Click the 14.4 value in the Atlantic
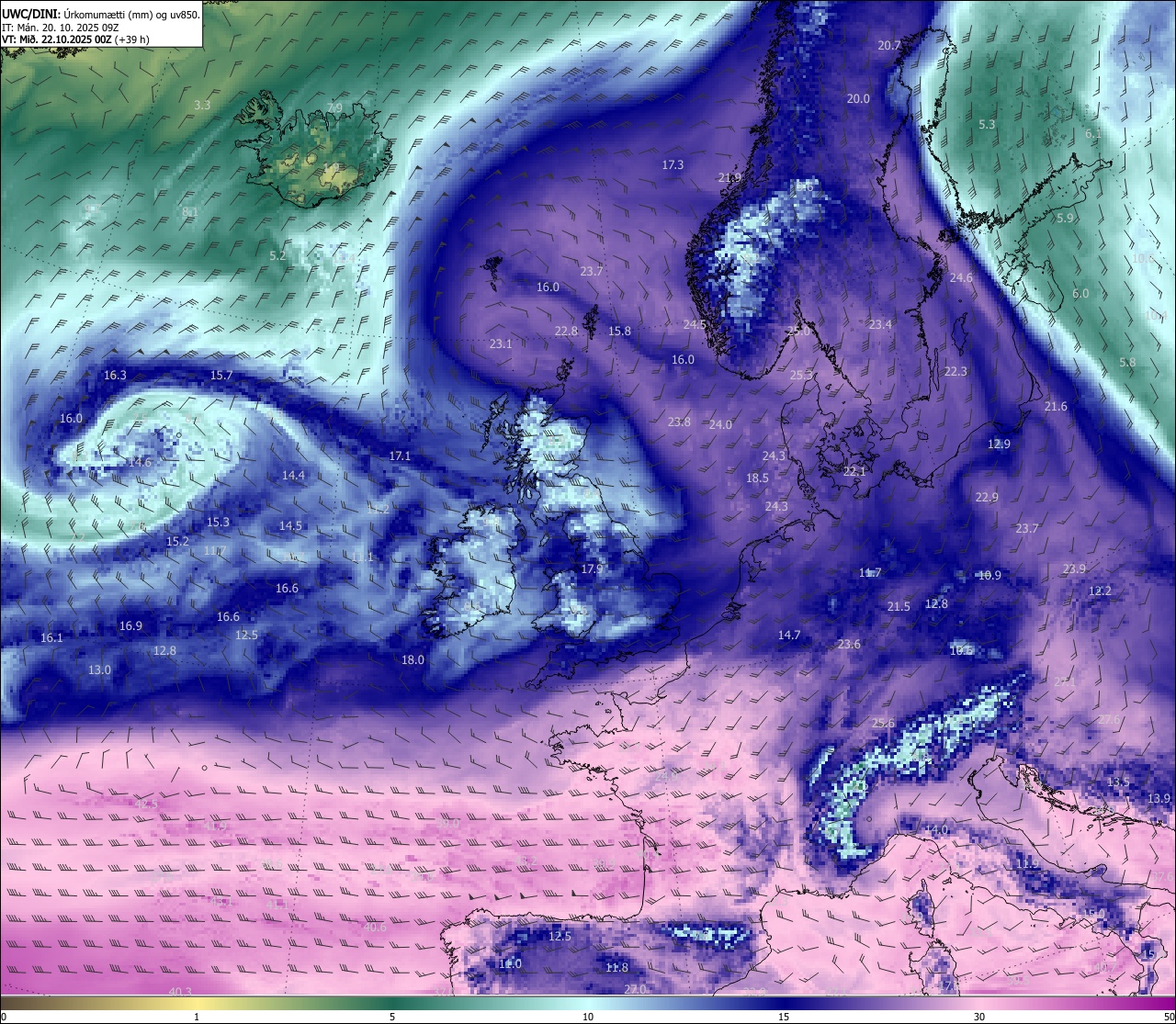Viewport: 1176px width, 1024px height. pyautogui.click(x=293, y=475)
